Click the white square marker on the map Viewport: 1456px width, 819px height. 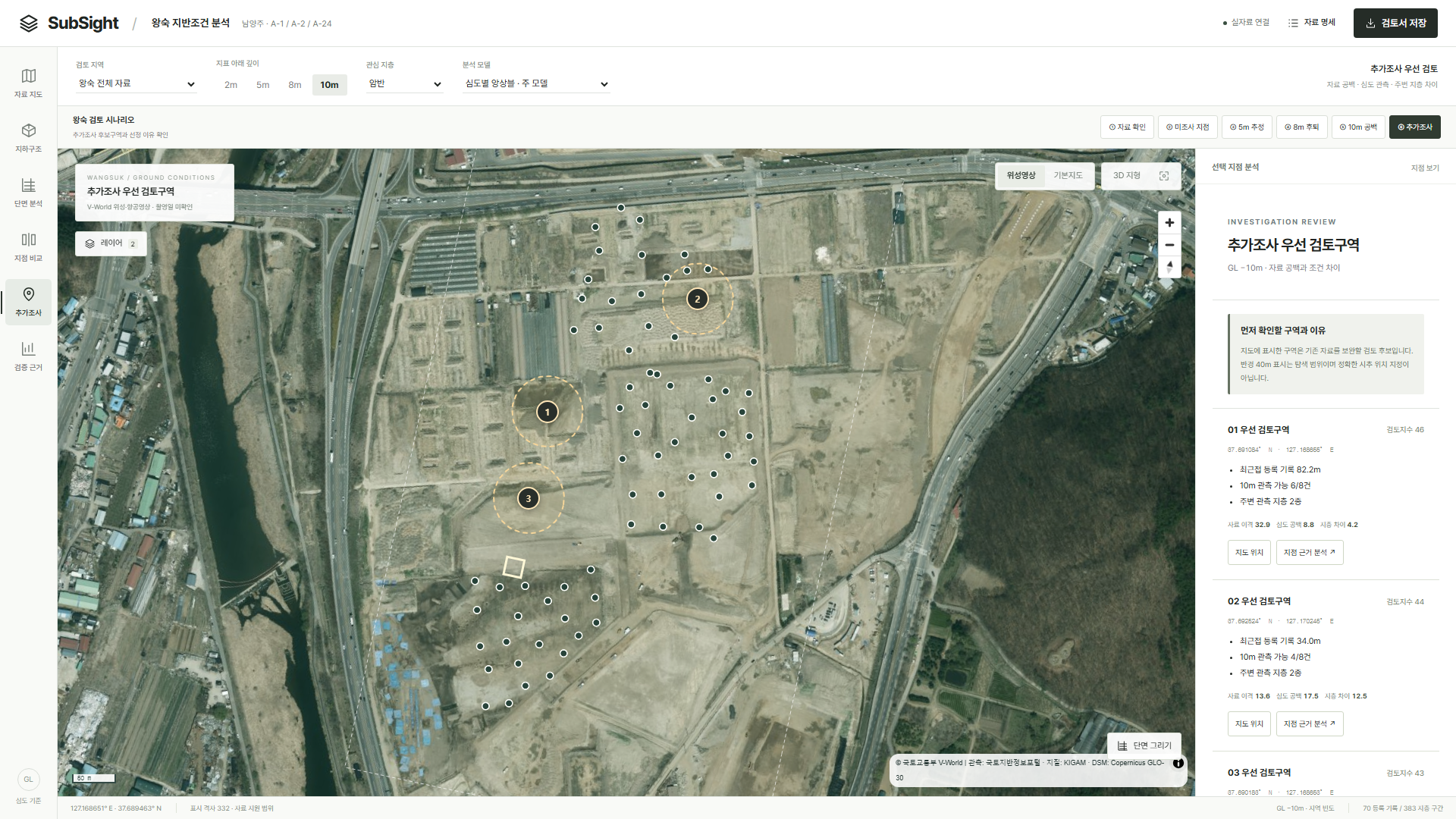click(514, 567)
